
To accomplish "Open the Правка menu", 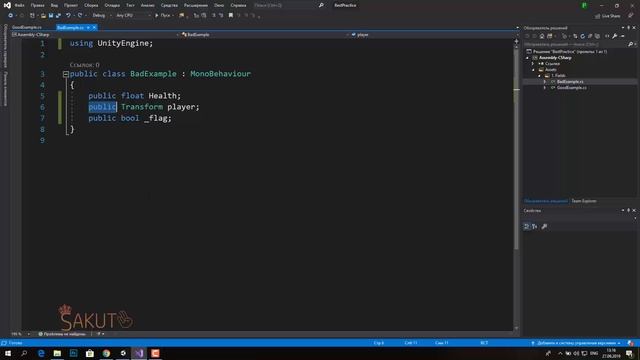I will [37, 5].
